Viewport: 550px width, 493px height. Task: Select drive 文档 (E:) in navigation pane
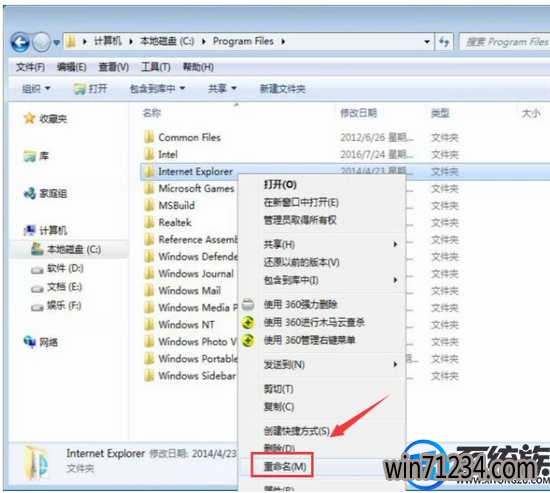click(x=56, y=287)
